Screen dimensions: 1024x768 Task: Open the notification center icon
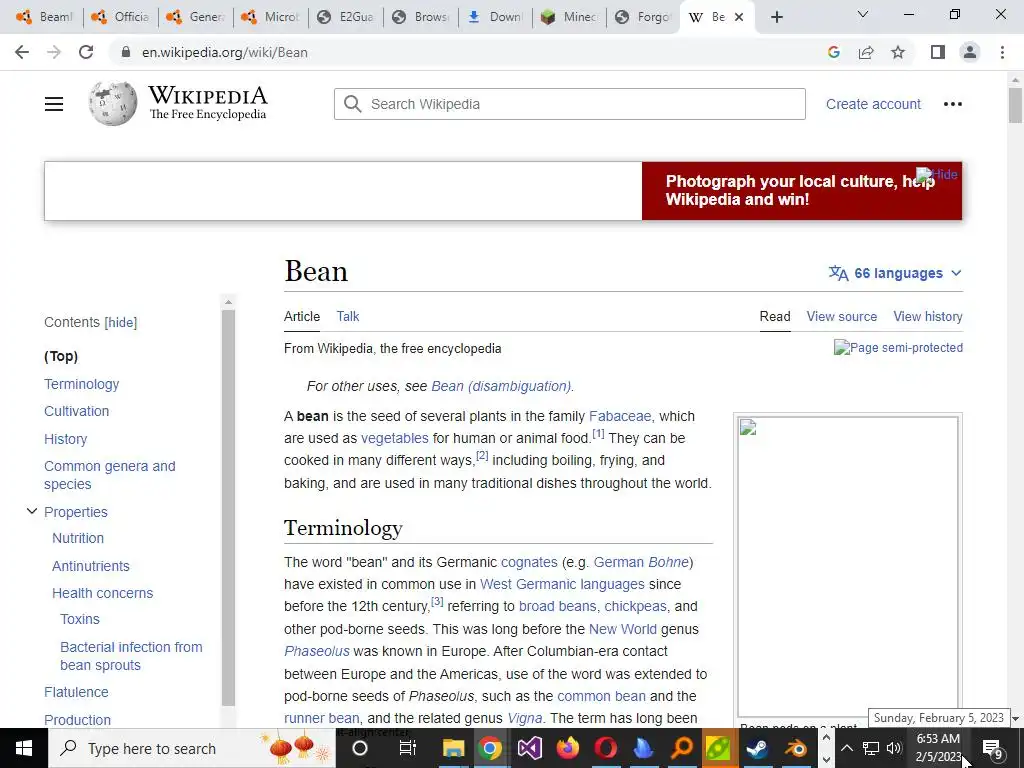(993, 748)
